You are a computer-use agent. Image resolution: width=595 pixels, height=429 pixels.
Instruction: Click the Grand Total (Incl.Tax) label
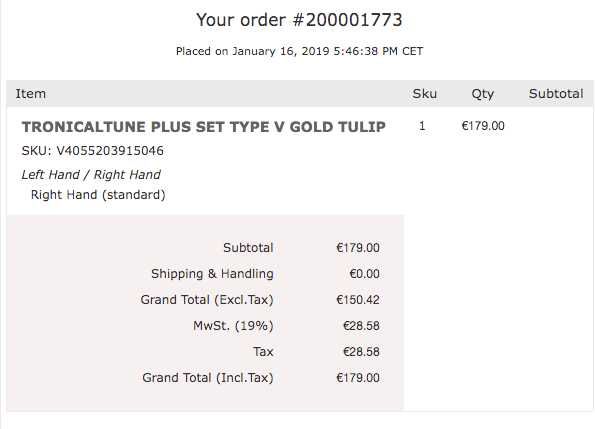point(208,378)
